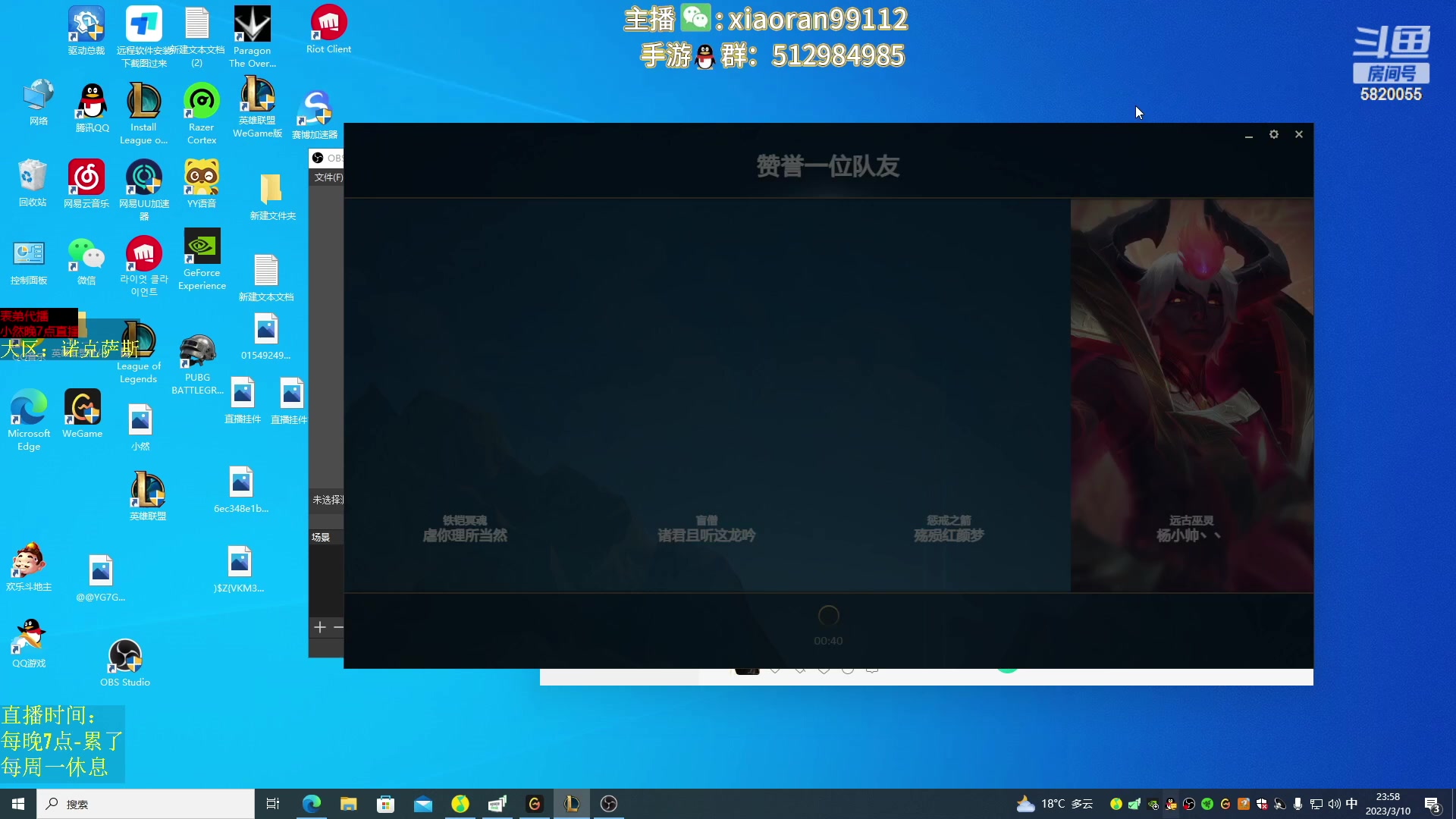This screenshot has height=819, width=1456.
Task: Open the 新建文本文档 text file beside GeForce
Action: 266,278
